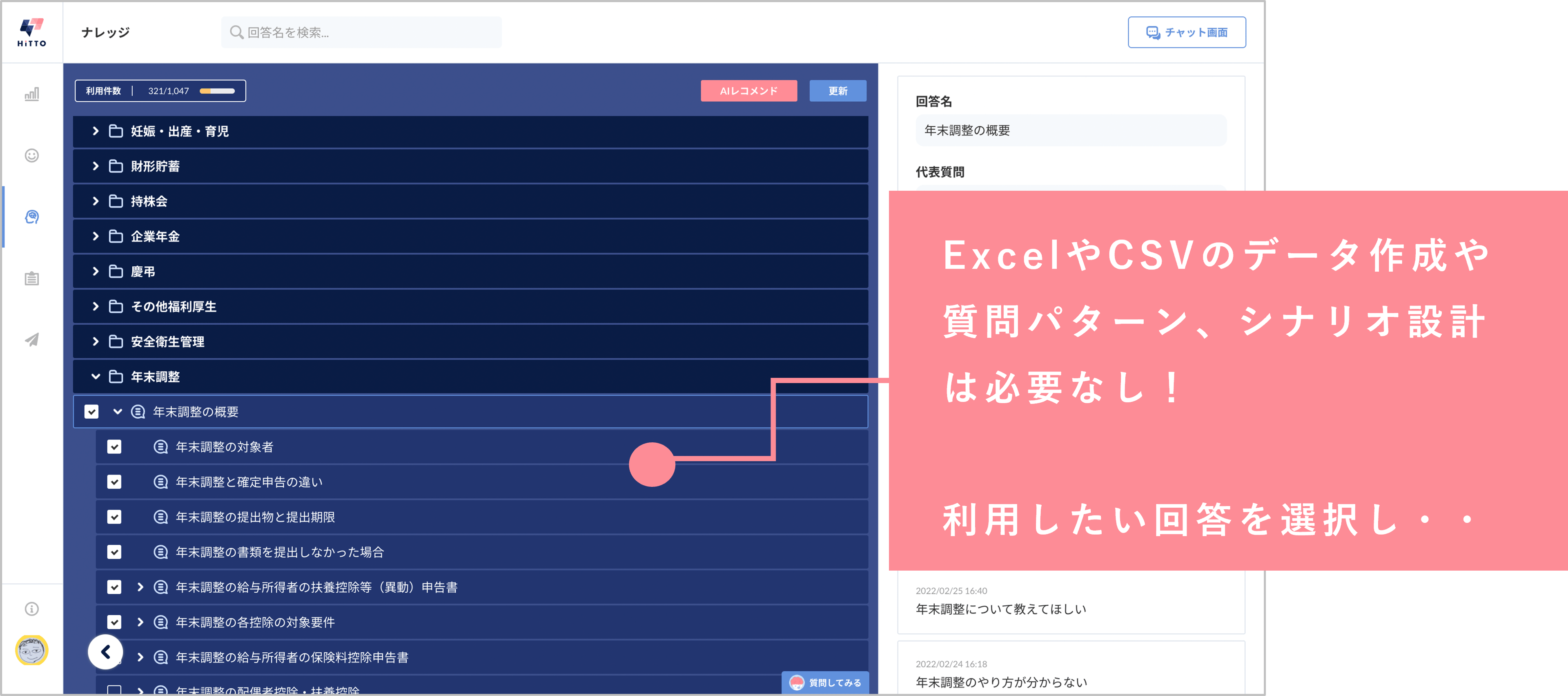Click the 更新 button
This screenshot has width=1568, height=696.
coord(837,91)
